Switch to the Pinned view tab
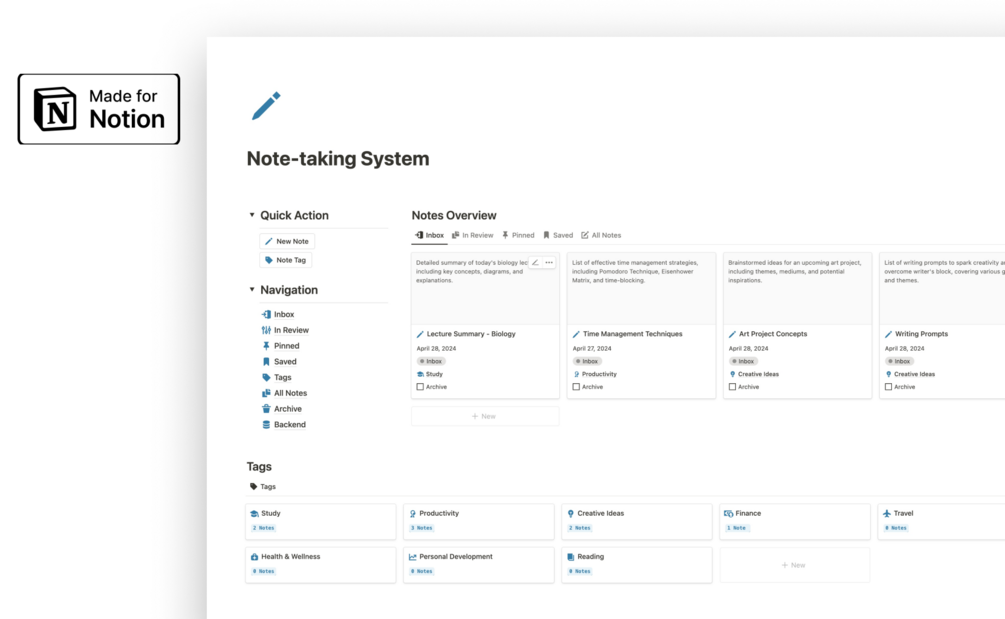Screen dimensions: 1005x619 518,235
